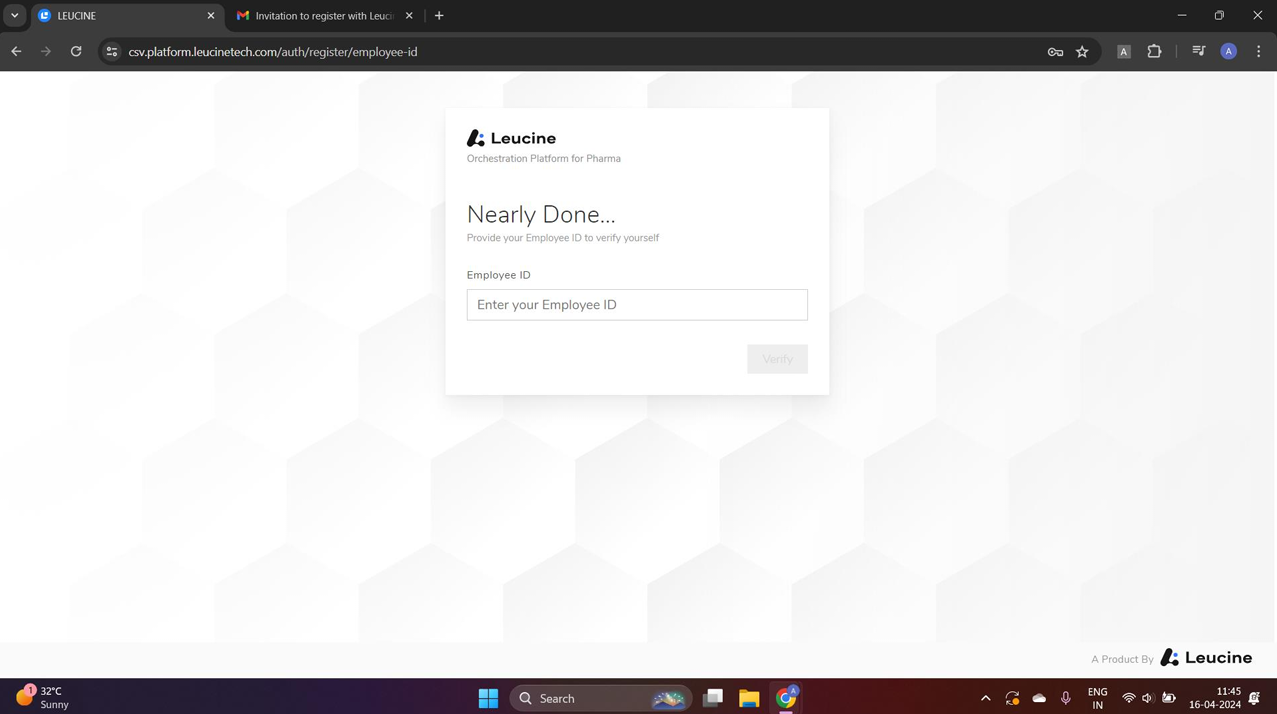Click the sync update tray icon
This screenshot has height=714, width=1277.
click(x=1012, y=698)
